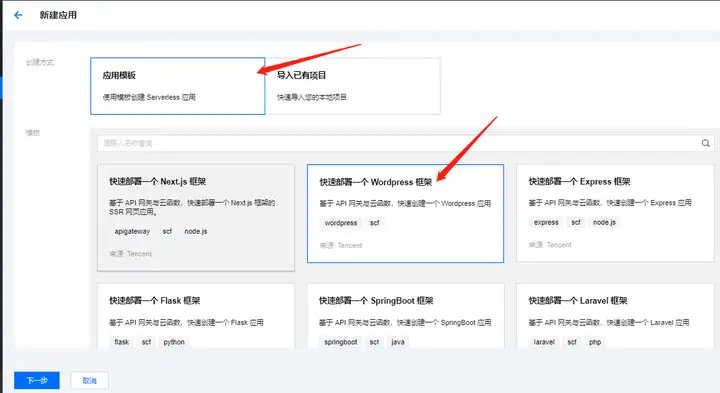Choose the Next.js 框架 template card
Image resolution: width=720 pixels, height=393 pixels.
196,218
